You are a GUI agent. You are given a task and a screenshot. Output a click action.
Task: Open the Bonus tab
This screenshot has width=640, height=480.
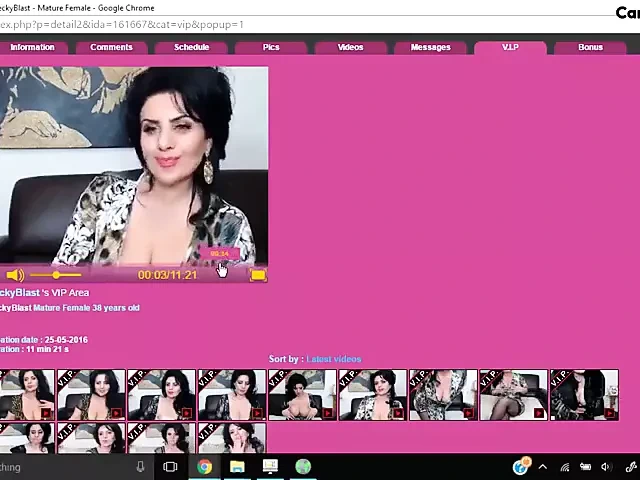(590, 47)
